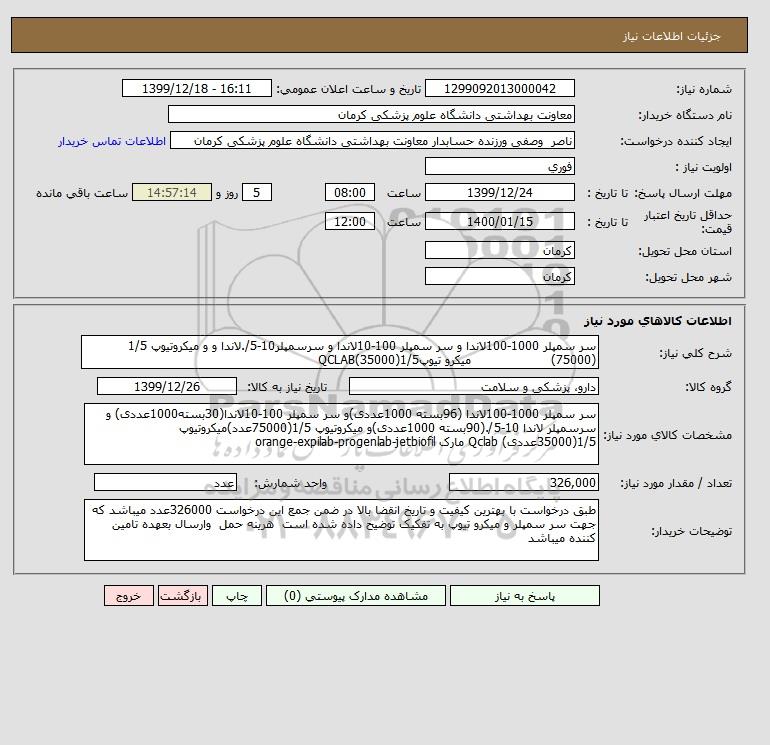Click the announcement date field 1399/12/18 - 16:11
Screen dimensions: 770x745
pyautogui.click(x=196, y=88)
